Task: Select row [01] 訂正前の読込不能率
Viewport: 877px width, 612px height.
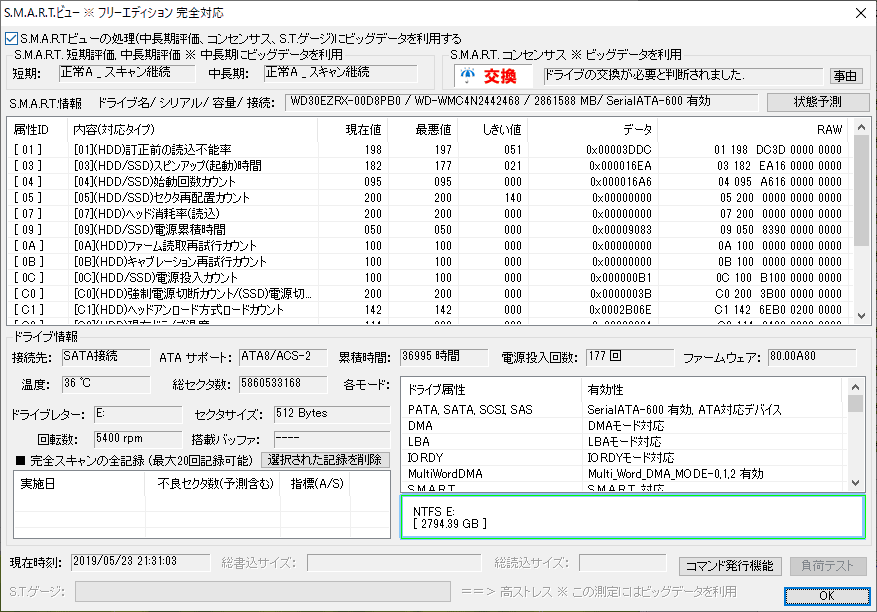Action: (x=428, y=150)
